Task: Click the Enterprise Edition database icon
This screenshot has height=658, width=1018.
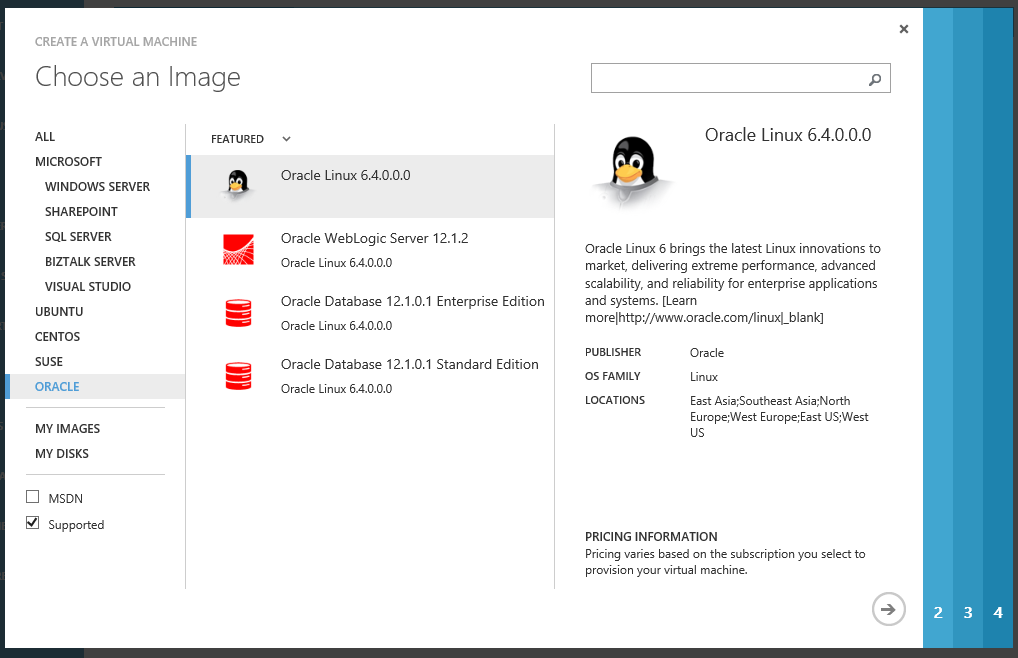Action: click(x=238, y=312)
